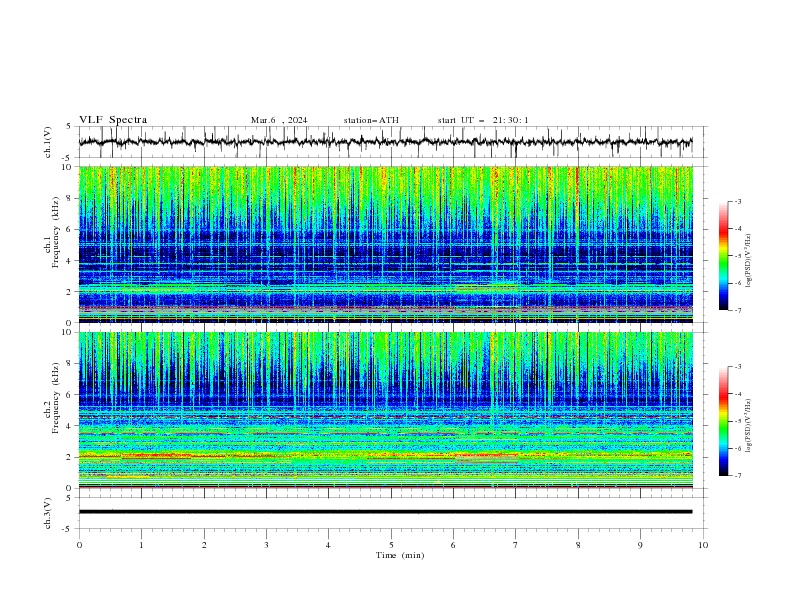Click the "VLF Spectra" plot title
The width and height of the screenshot is (792, 612).
(113, 120)
